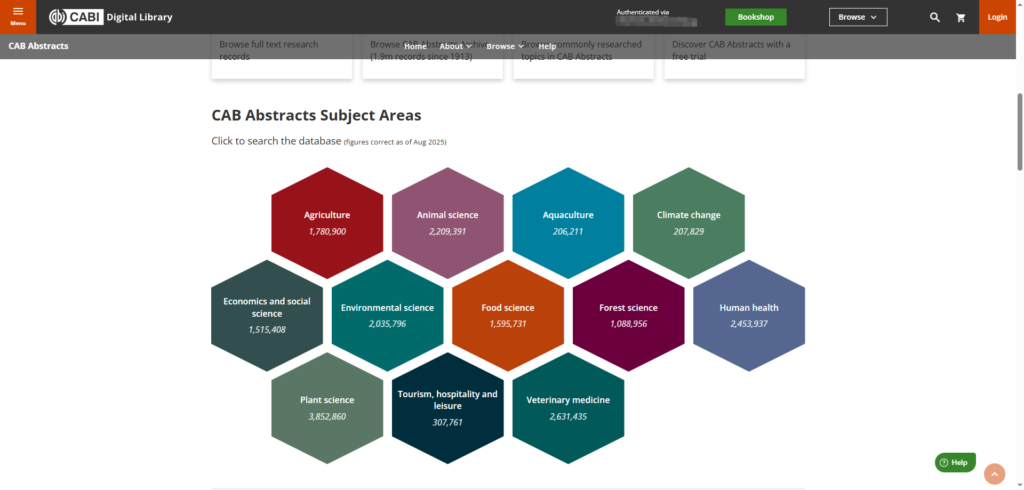The image size is (1024, 490).
Task: Click the green Bookshop button
Action: coord(755,17)
